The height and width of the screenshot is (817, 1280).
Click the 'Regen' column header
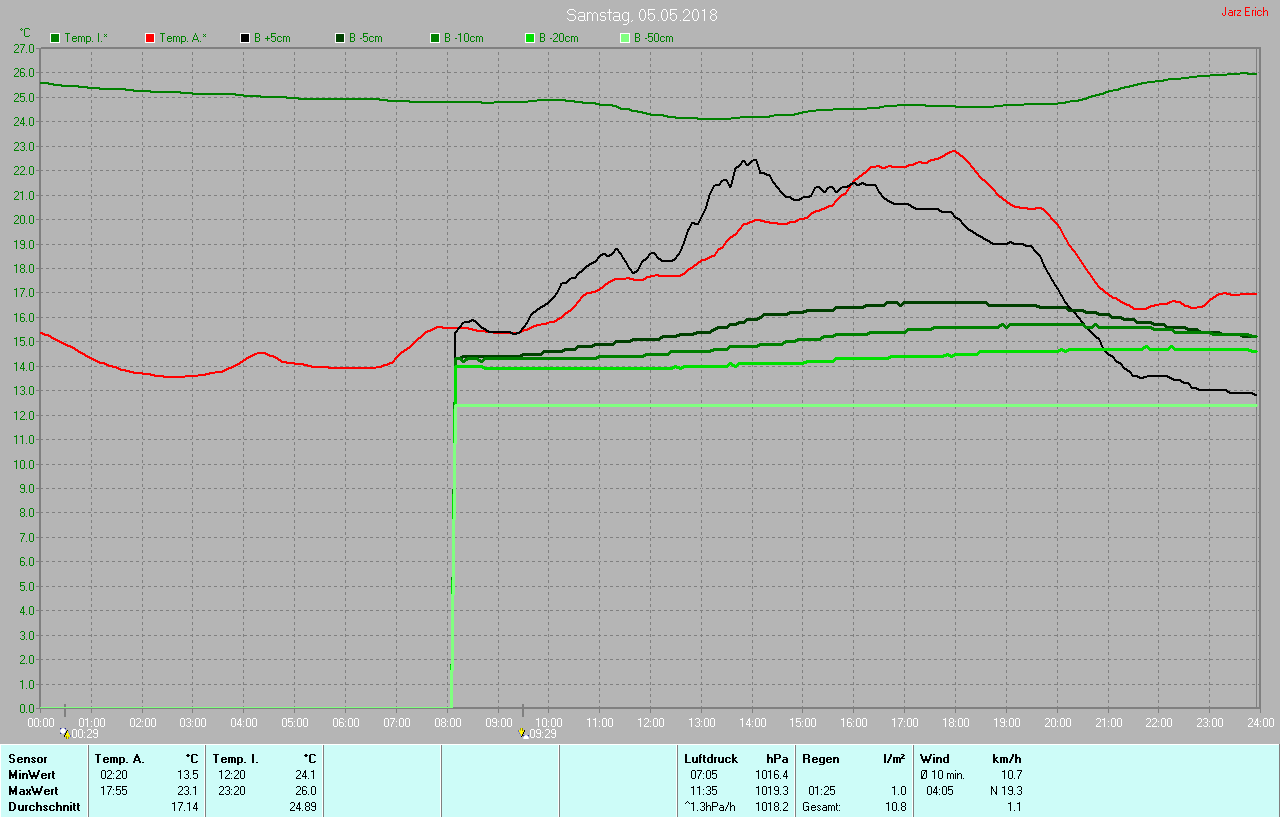821,759
